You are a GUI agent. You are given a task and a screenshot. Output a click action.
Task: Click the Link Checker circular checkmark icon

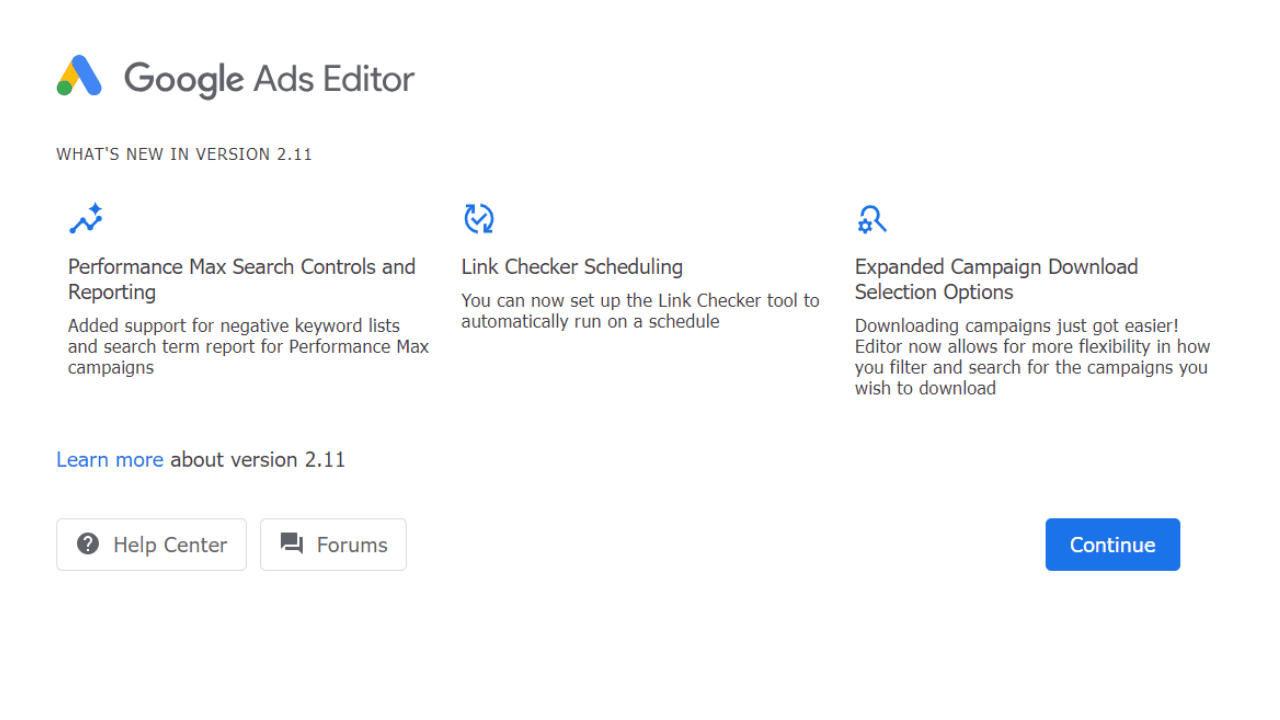coord(479,218)
